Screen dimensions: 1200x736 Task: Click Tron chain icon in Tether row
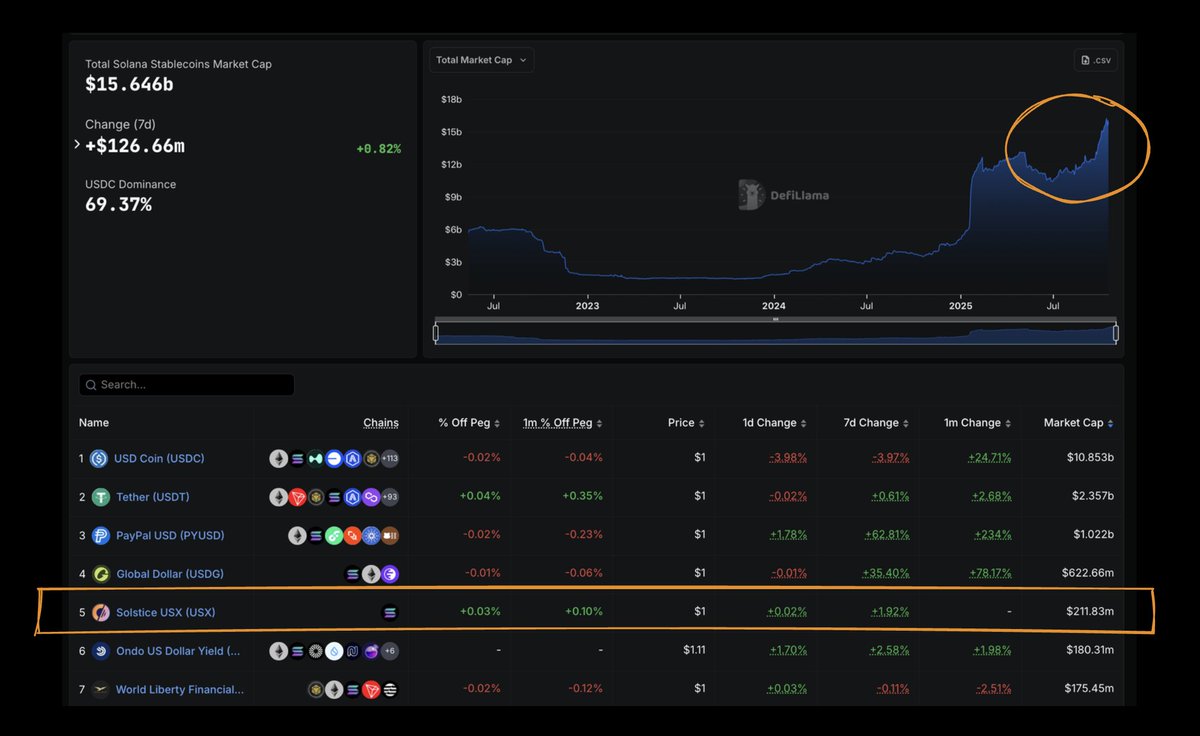coord(297,497)
